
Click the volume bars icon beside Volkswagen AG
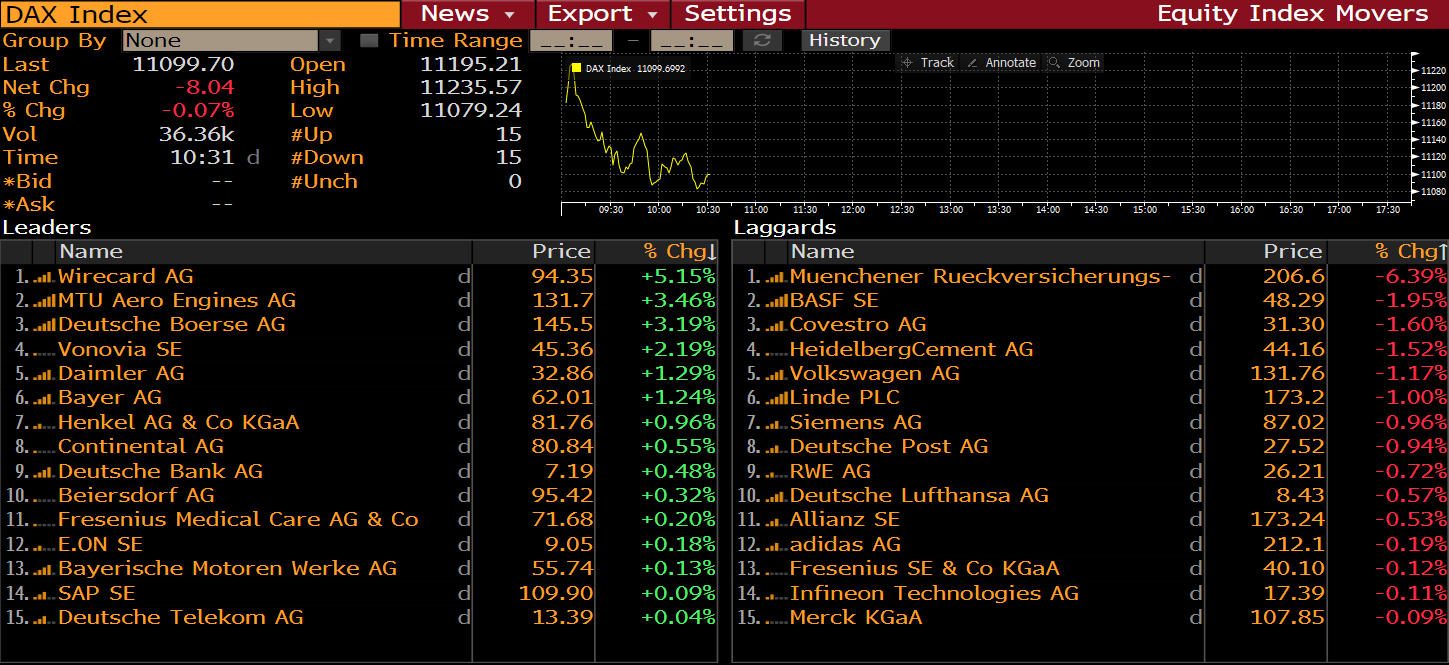click(776, 374)
